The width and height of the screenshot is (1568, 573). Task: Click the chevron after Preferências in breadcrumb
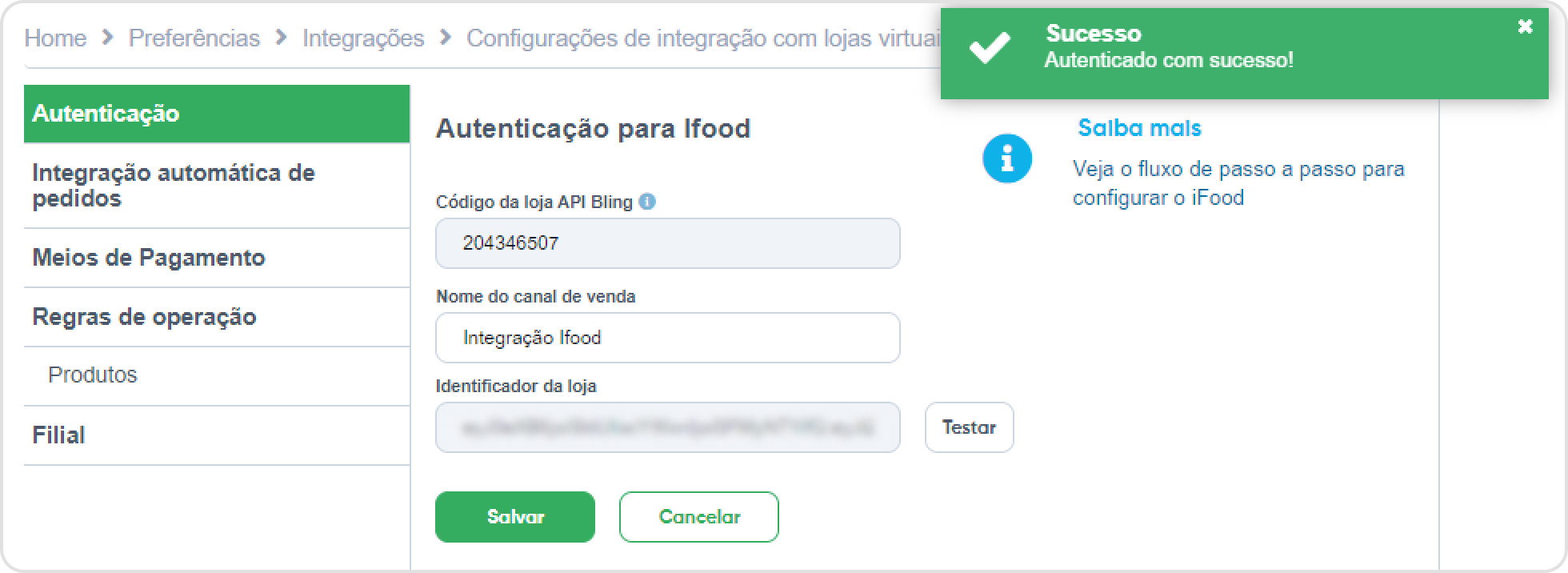(x=282, y=38)
